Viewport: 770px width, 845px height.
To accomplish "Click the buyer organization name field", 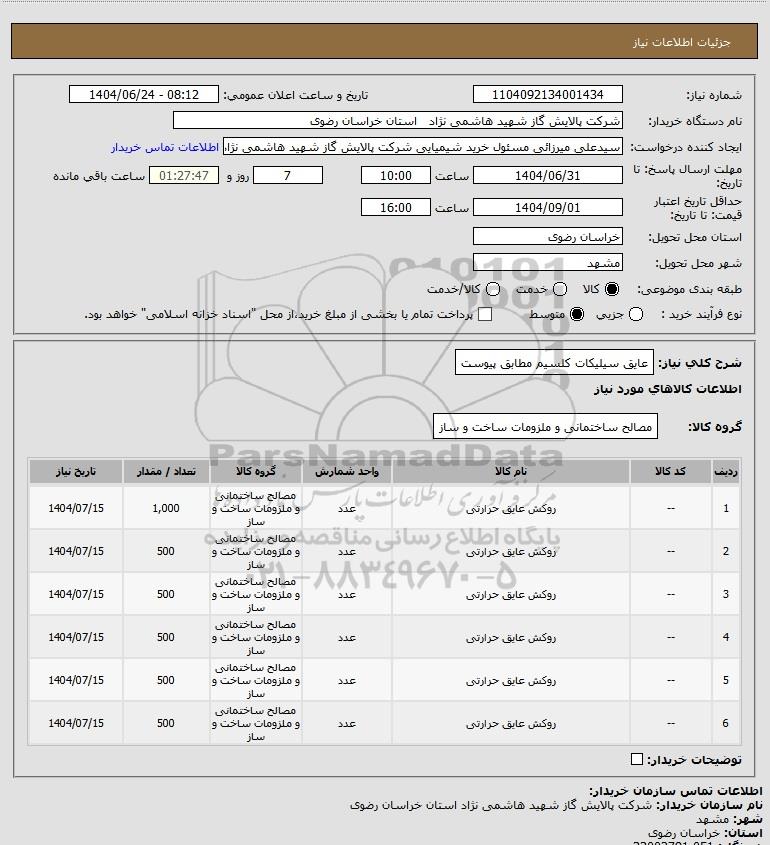I will pyautogui.click(x=398, y=121).
